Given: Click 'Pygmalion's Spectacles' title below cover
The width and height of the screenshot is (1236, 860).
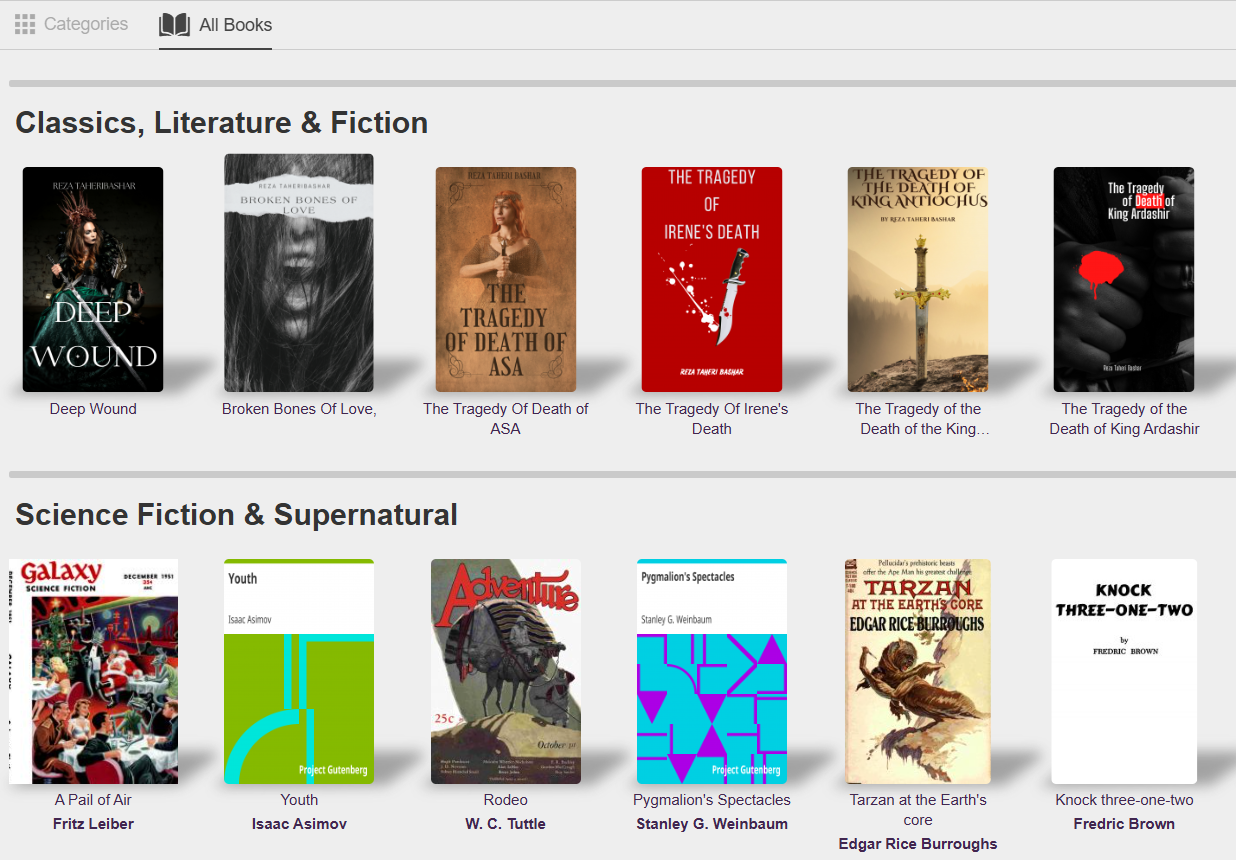Looking at the screenshot, I should click(712, 800).
